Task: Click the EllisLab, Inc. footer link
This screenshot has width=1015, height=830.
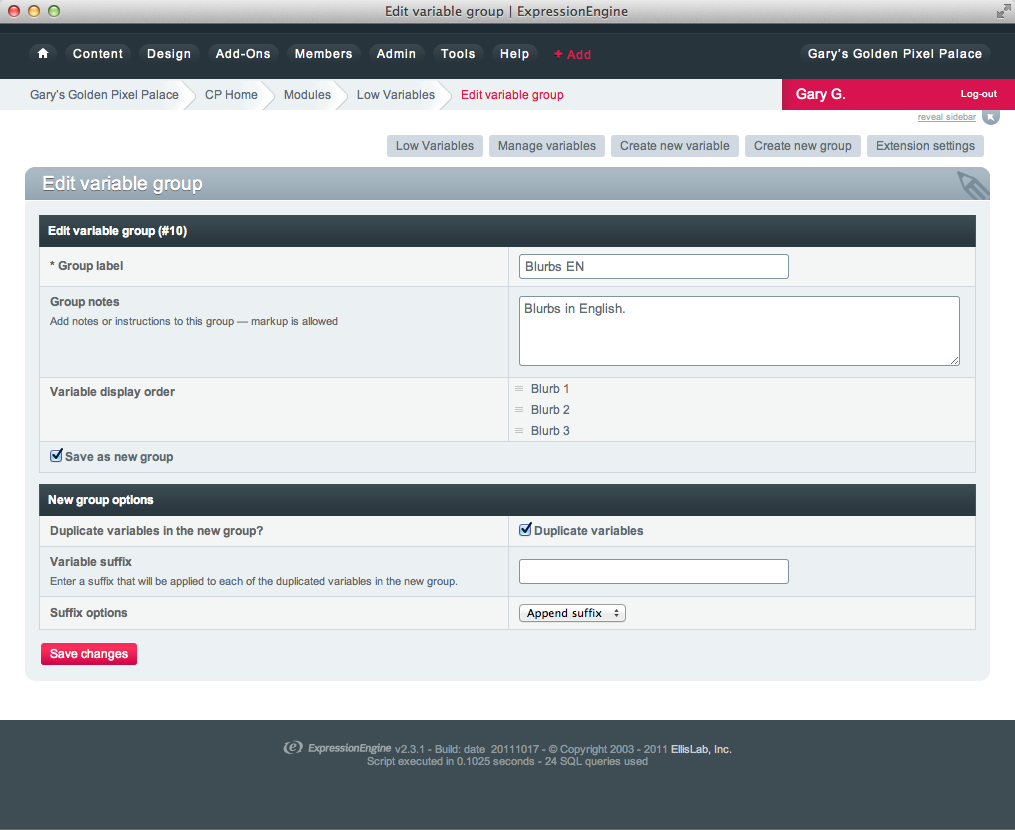Action: pos(701,749)
